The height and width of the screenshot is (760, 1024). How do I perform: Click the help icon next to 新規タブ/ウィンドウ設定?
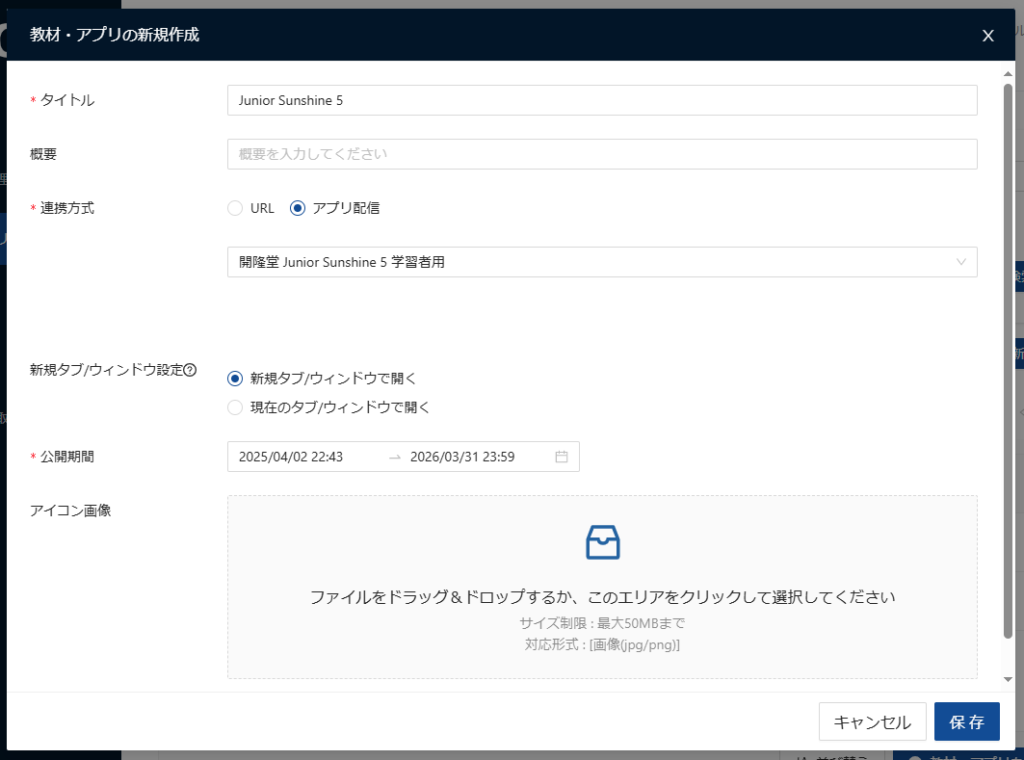coord(190,370)
